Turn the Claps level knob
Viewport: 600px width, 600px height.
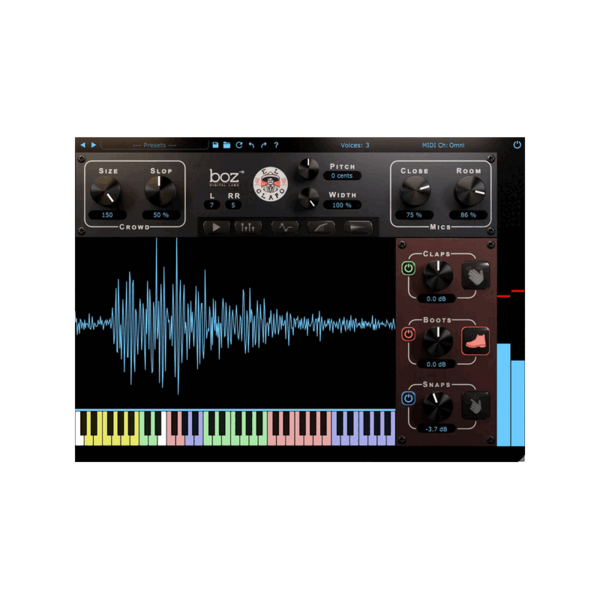click(x=438, y=275)
